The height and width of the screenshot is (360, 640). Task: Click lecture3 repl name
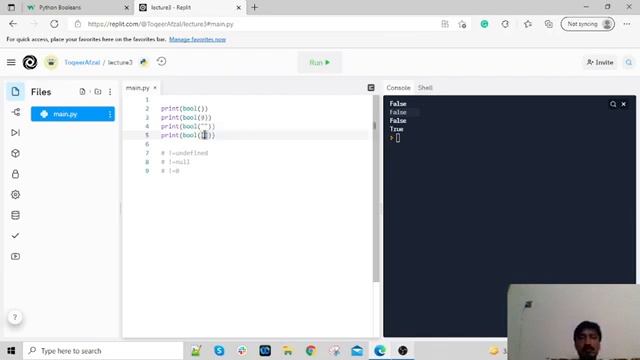tap(120, 62)
